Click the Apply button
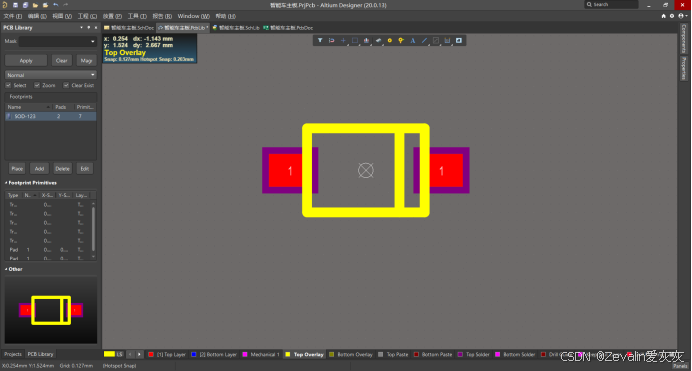 tap(26, 60)
